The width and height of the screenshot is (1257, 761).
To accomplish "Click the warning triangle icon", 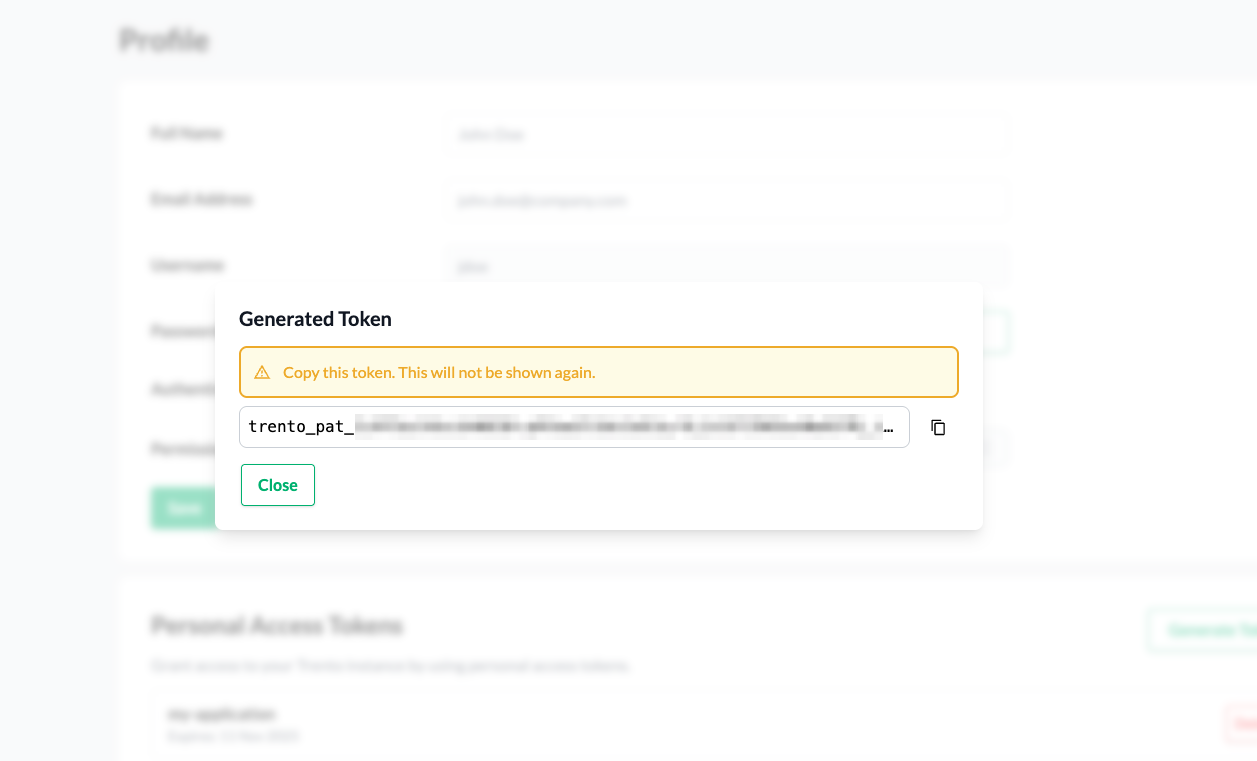I will (x=262, y=372).
